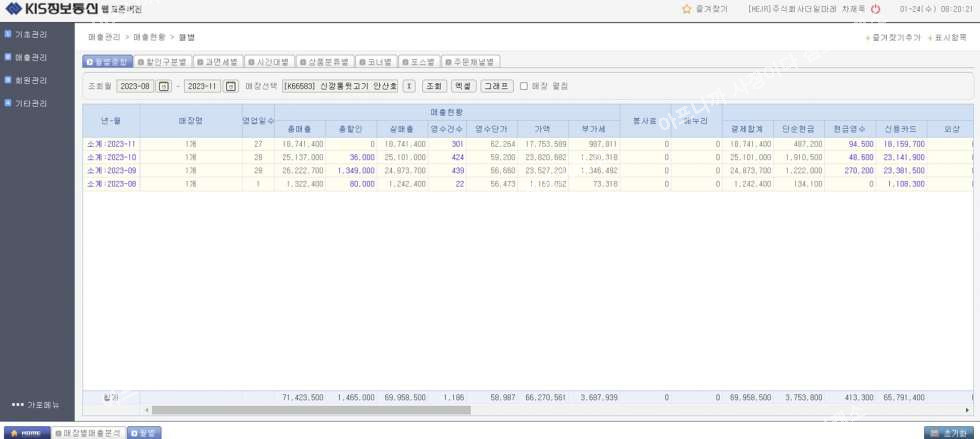Screen dimensions: 980x439
Task: Toggle the 매장 열림 checkbox
Action: point(523,86)
